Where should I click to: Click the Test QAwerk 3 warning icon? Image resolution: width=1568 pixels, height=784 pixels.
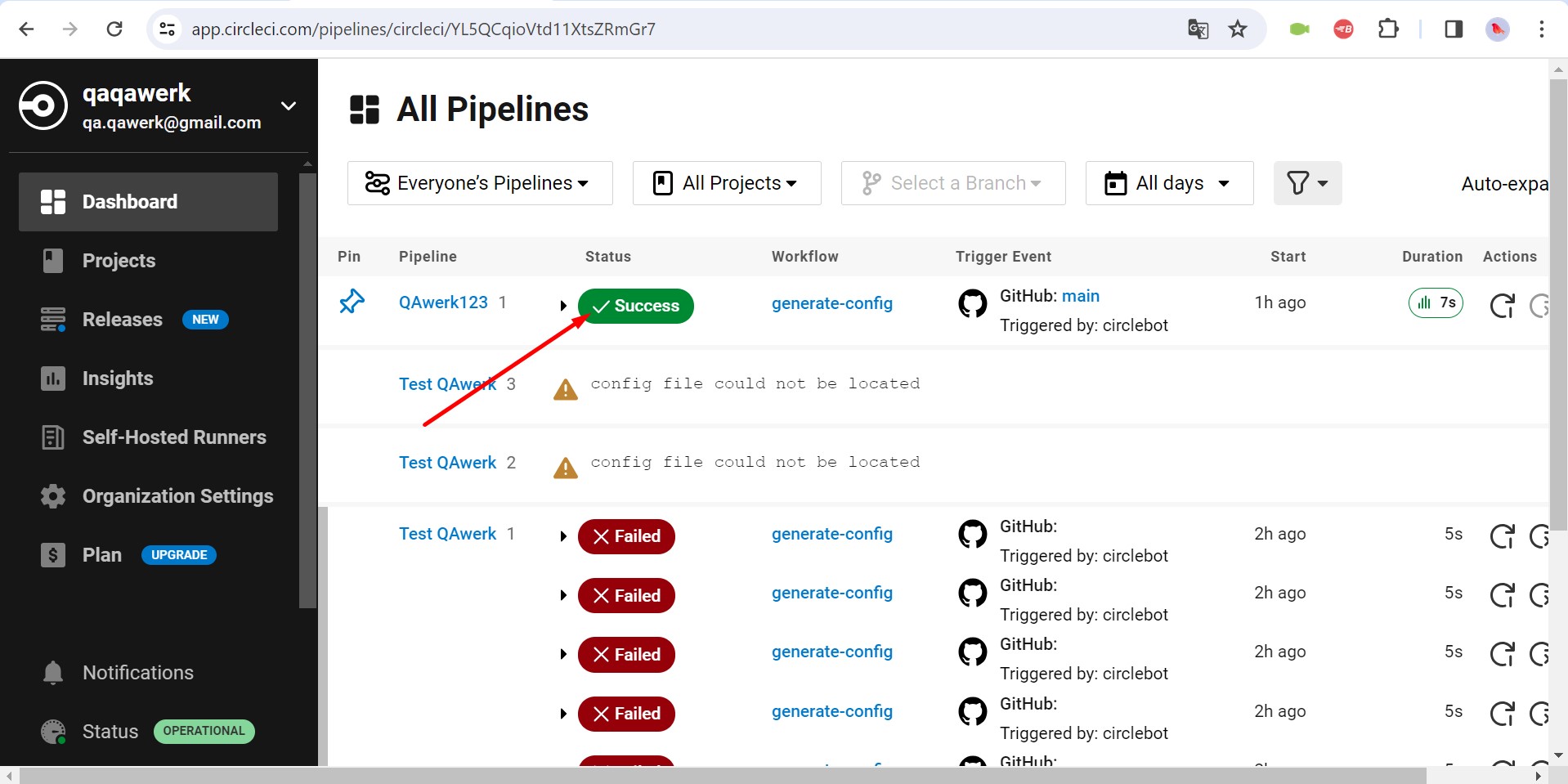566,390
